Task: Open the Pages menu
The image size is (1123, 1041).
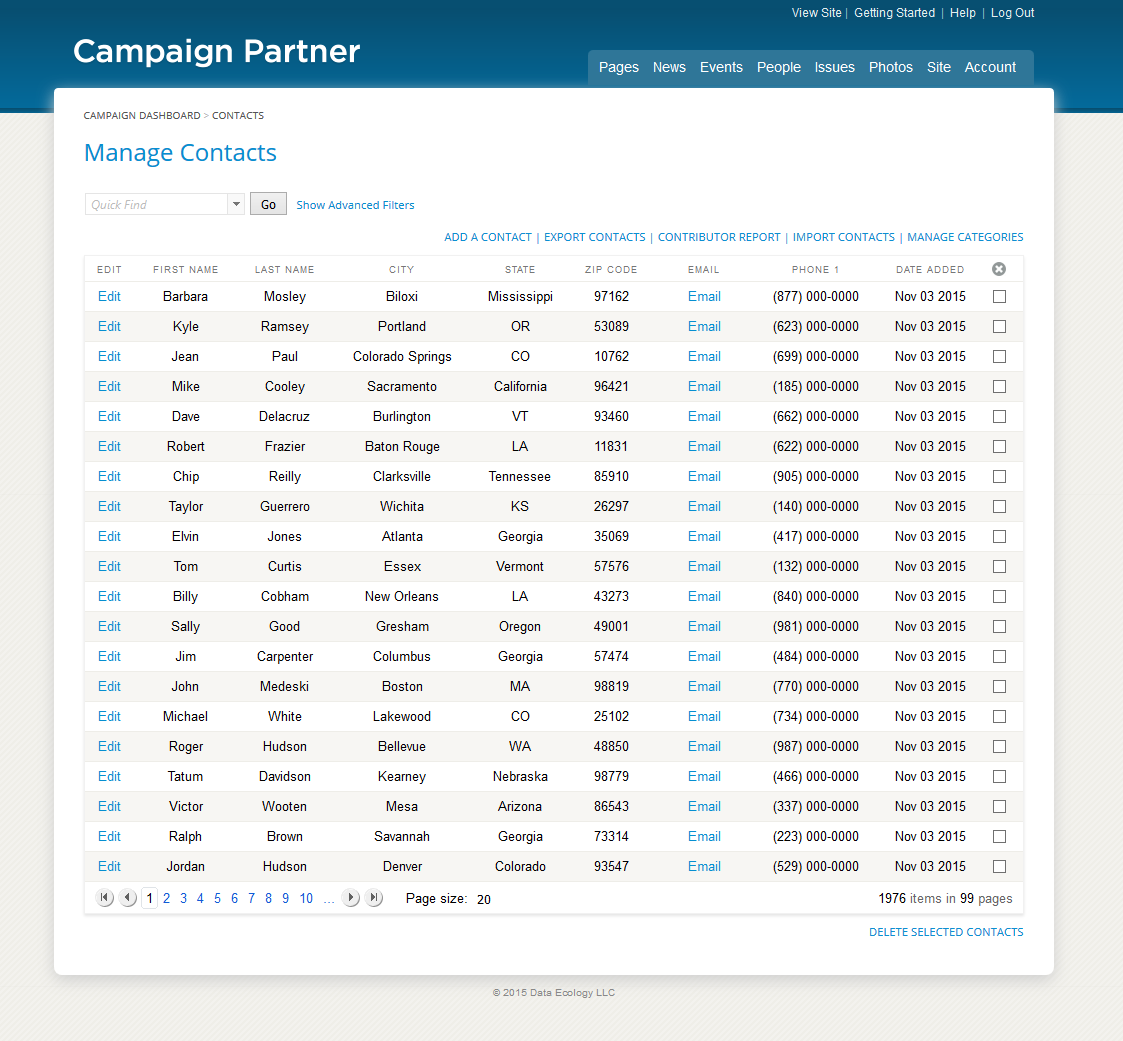Action: point(619,67)
